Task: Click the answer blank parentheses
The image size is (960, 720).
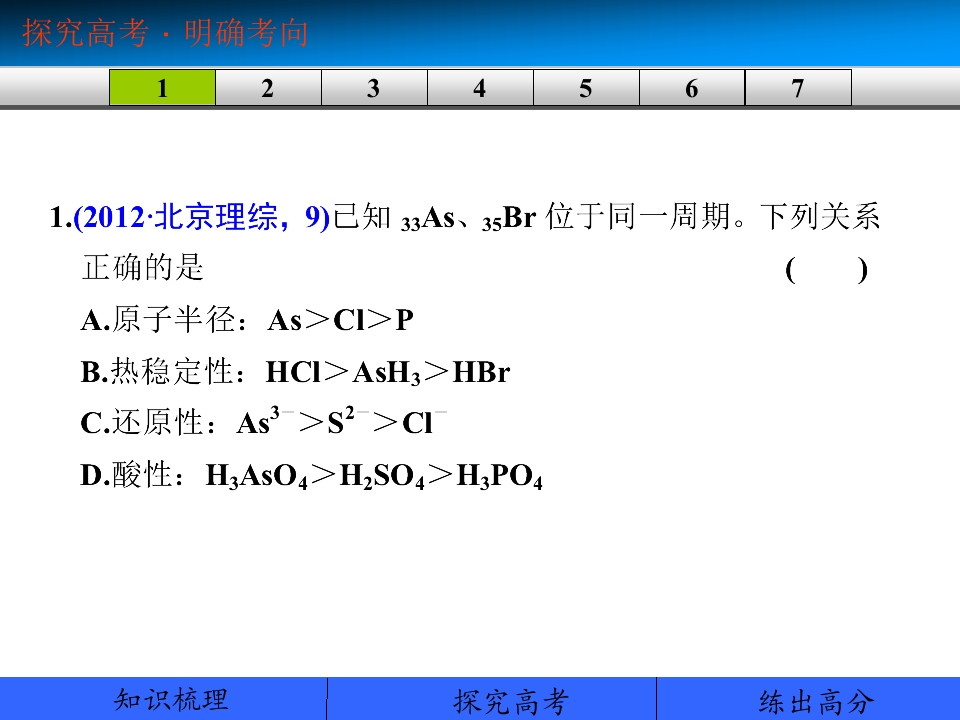Action: tap(826, 269)
